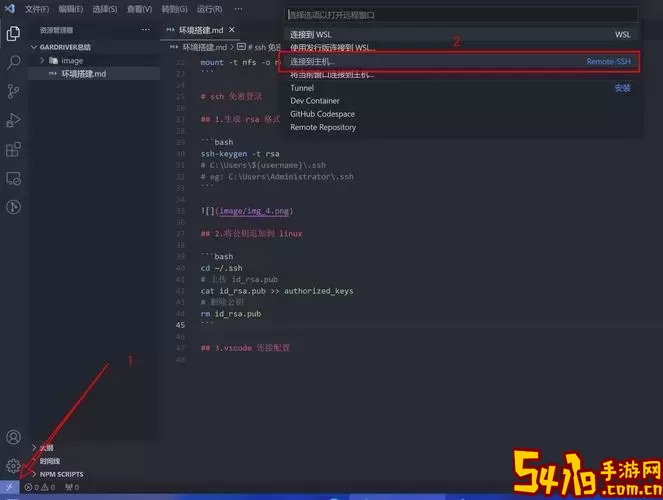Select 环境搭建.md in the file tree
The image size is (663, 500).
tap(93, 74)
